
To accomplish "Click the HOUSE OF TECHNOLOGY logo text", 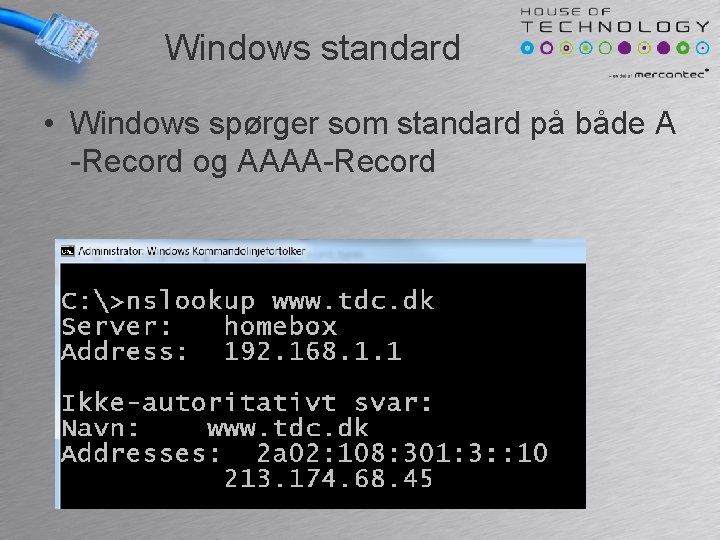I will (615, 21).
